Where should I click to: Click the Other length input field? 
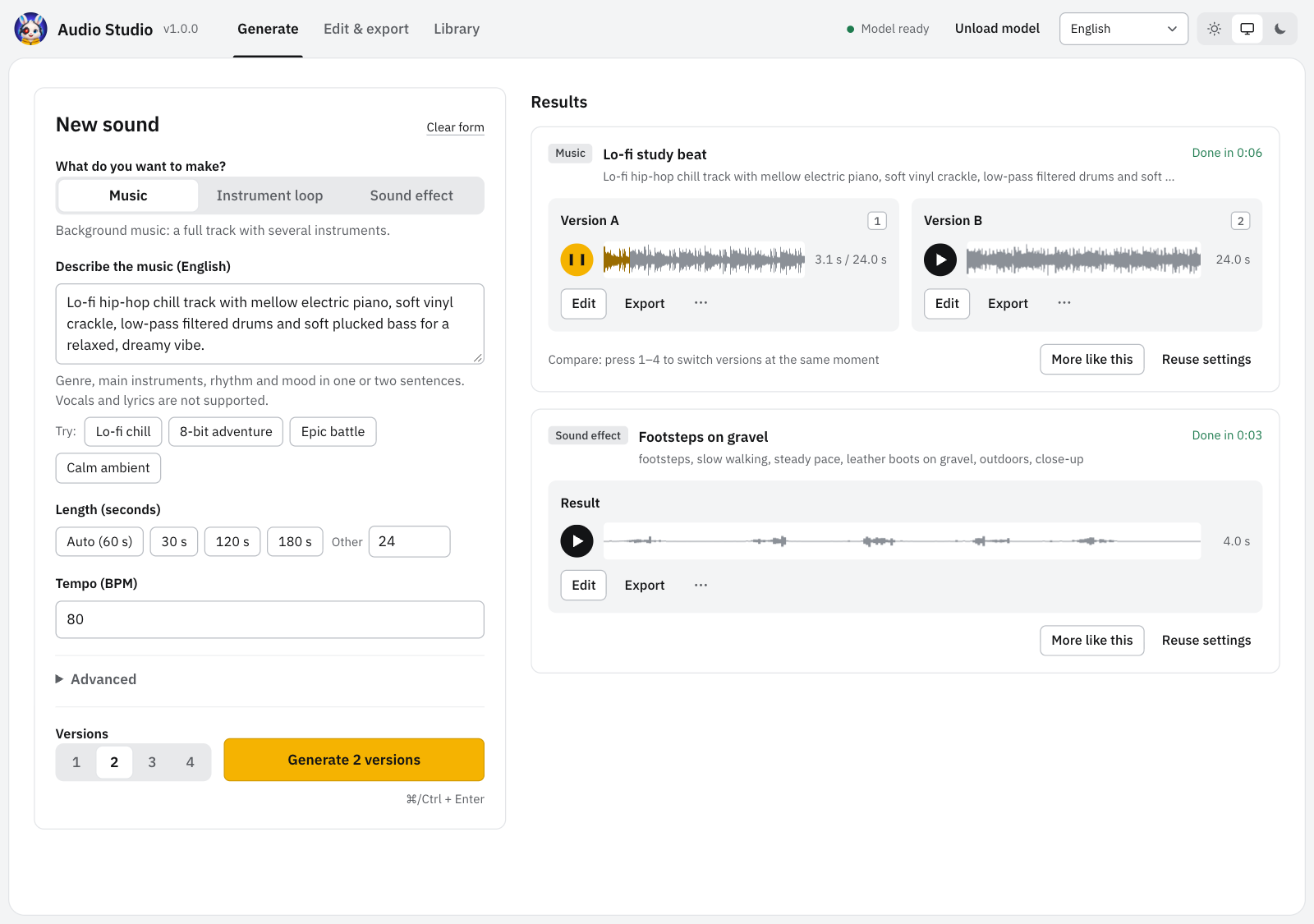tap(409, 541)
